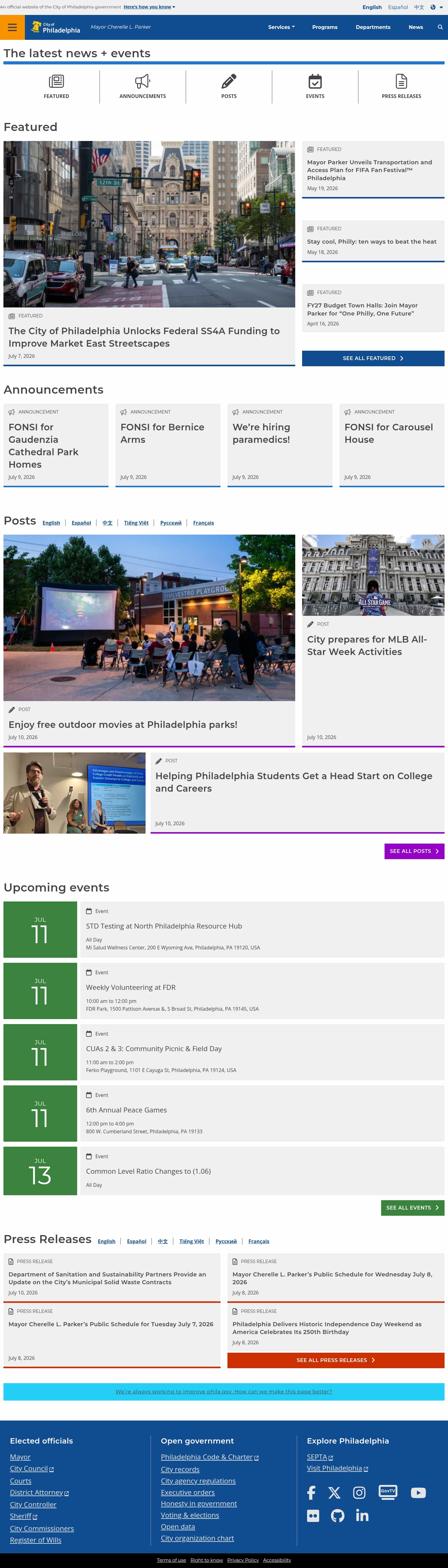Open the District Attorney footer link

(x=39, y=1492)
